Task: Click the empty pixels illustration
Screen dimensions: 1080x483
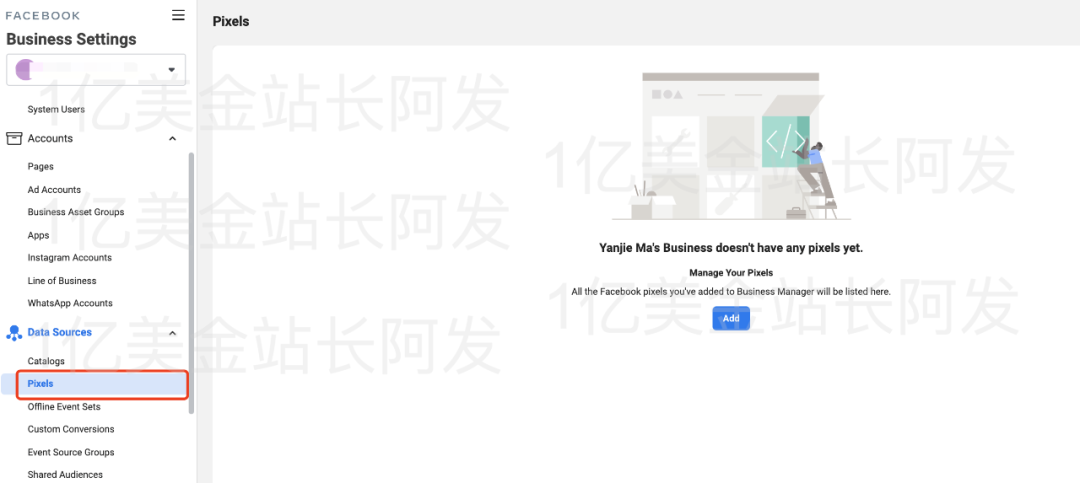Action: click(731, 146)
